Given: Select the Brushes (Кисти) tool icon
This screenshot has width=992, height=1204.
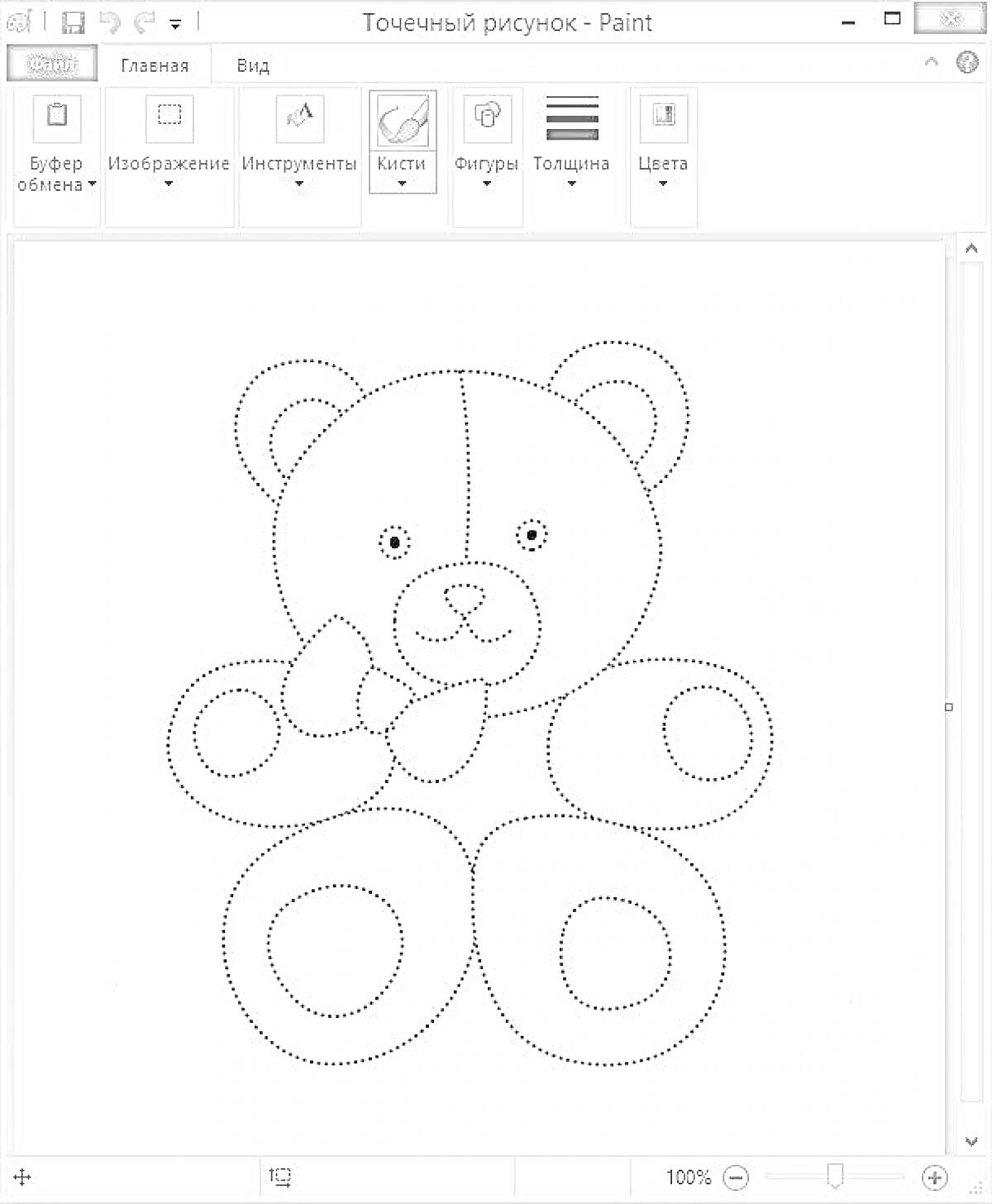Looking at the screenshot, I should tap(403, 120).
